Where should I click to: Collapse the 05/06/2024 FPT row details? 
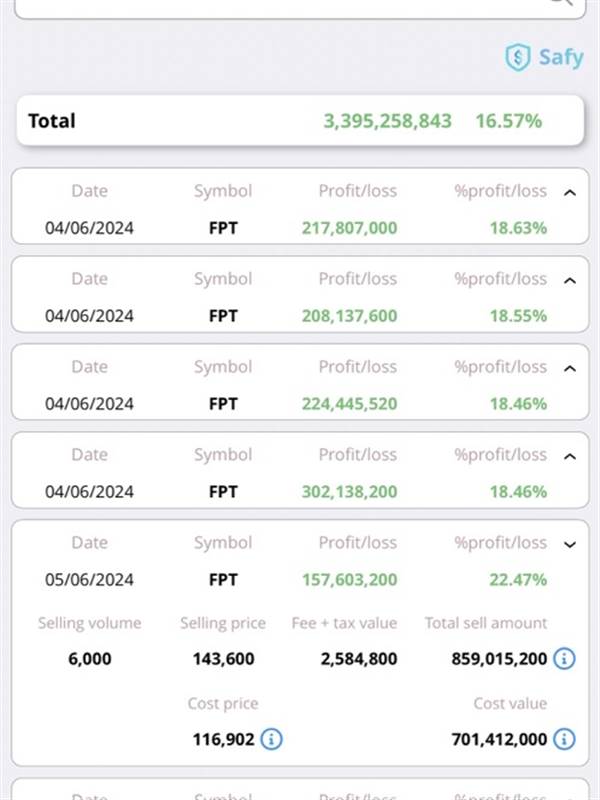pos(570,544)
